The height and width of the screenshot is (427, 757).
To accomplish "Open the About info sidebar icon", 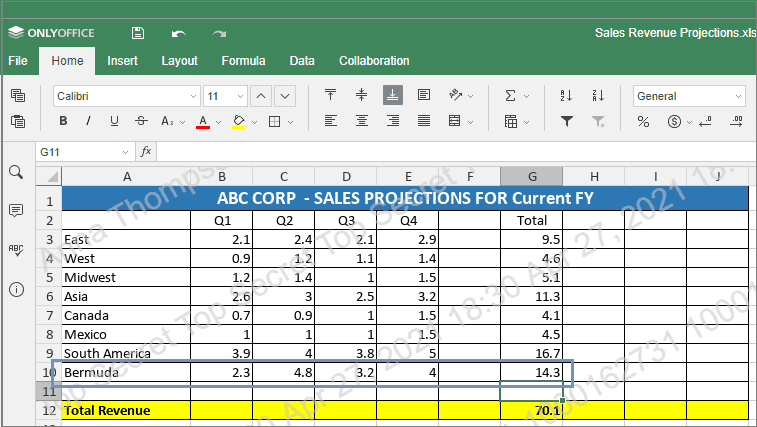I will point(16,289).
